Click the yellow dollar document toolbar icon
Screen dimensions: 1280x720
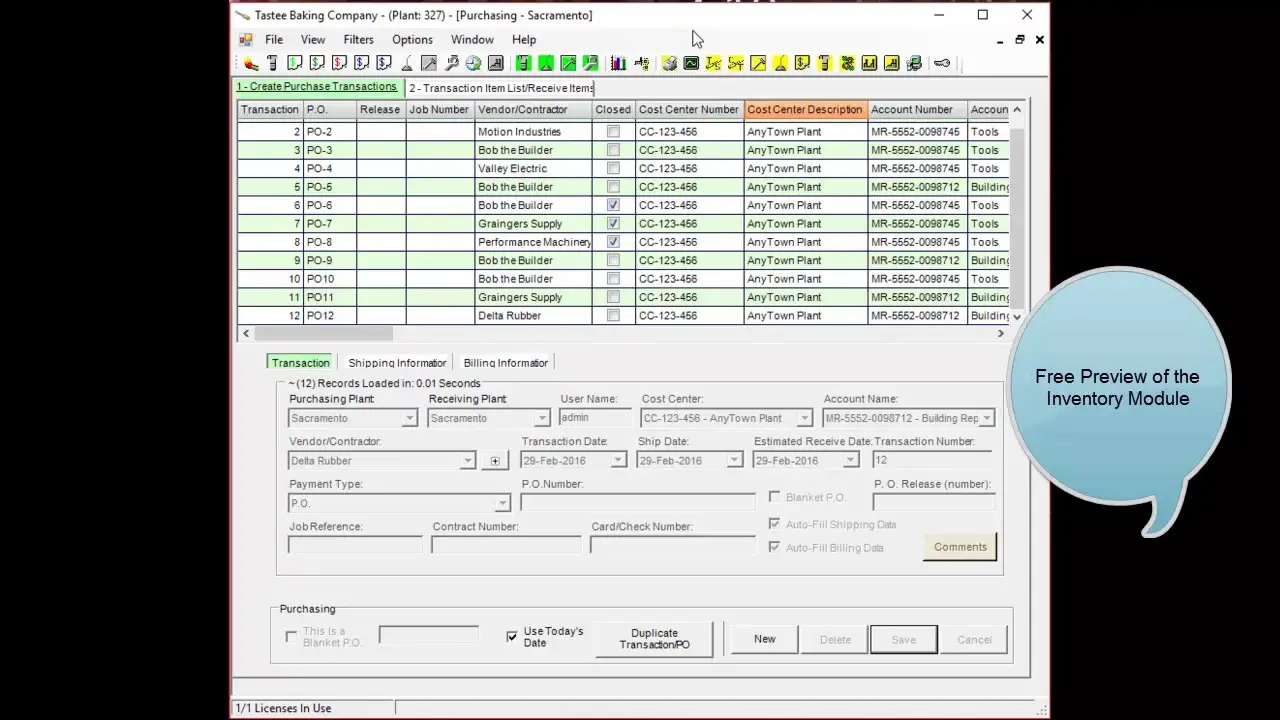[802, 63]
